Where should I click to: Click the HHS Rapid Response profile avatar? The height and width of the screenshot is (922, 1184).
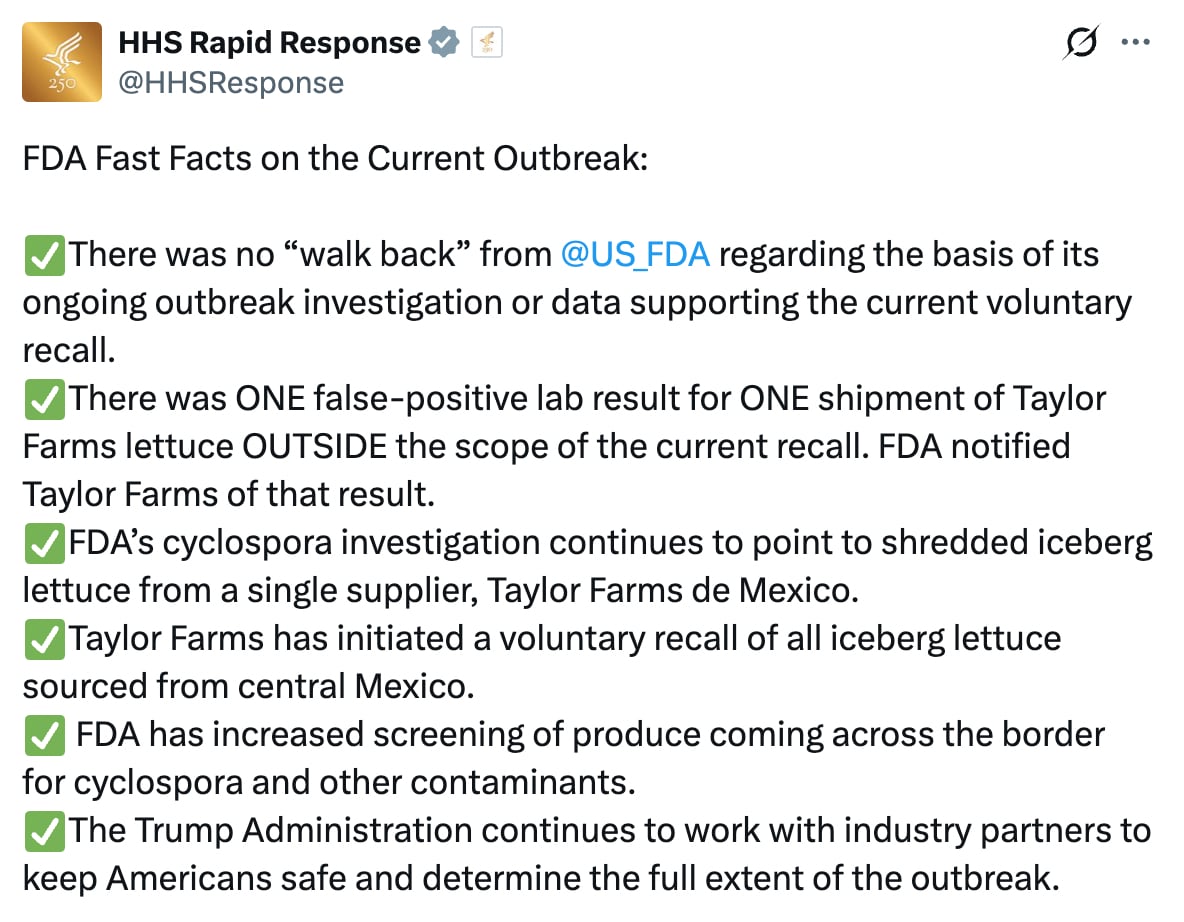pos(62,62)
